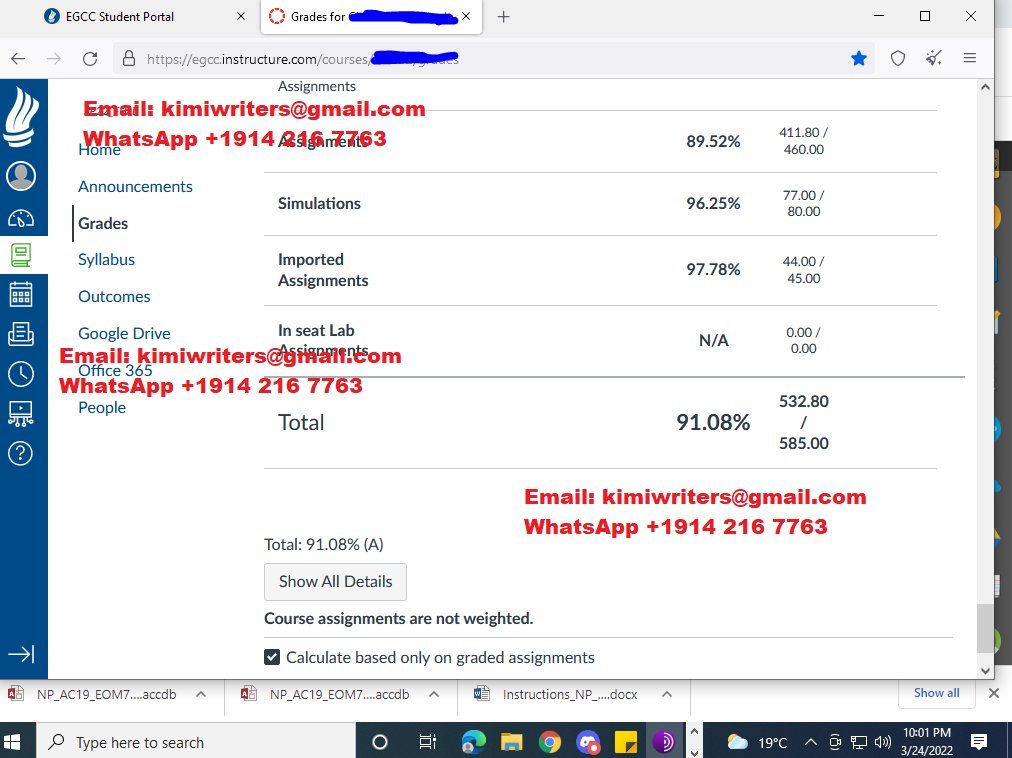Expand options for second NP_AC19_EOM7 accdb download
The width and height of the screenshot is (1012, 758).
click(x=434, y=694)
